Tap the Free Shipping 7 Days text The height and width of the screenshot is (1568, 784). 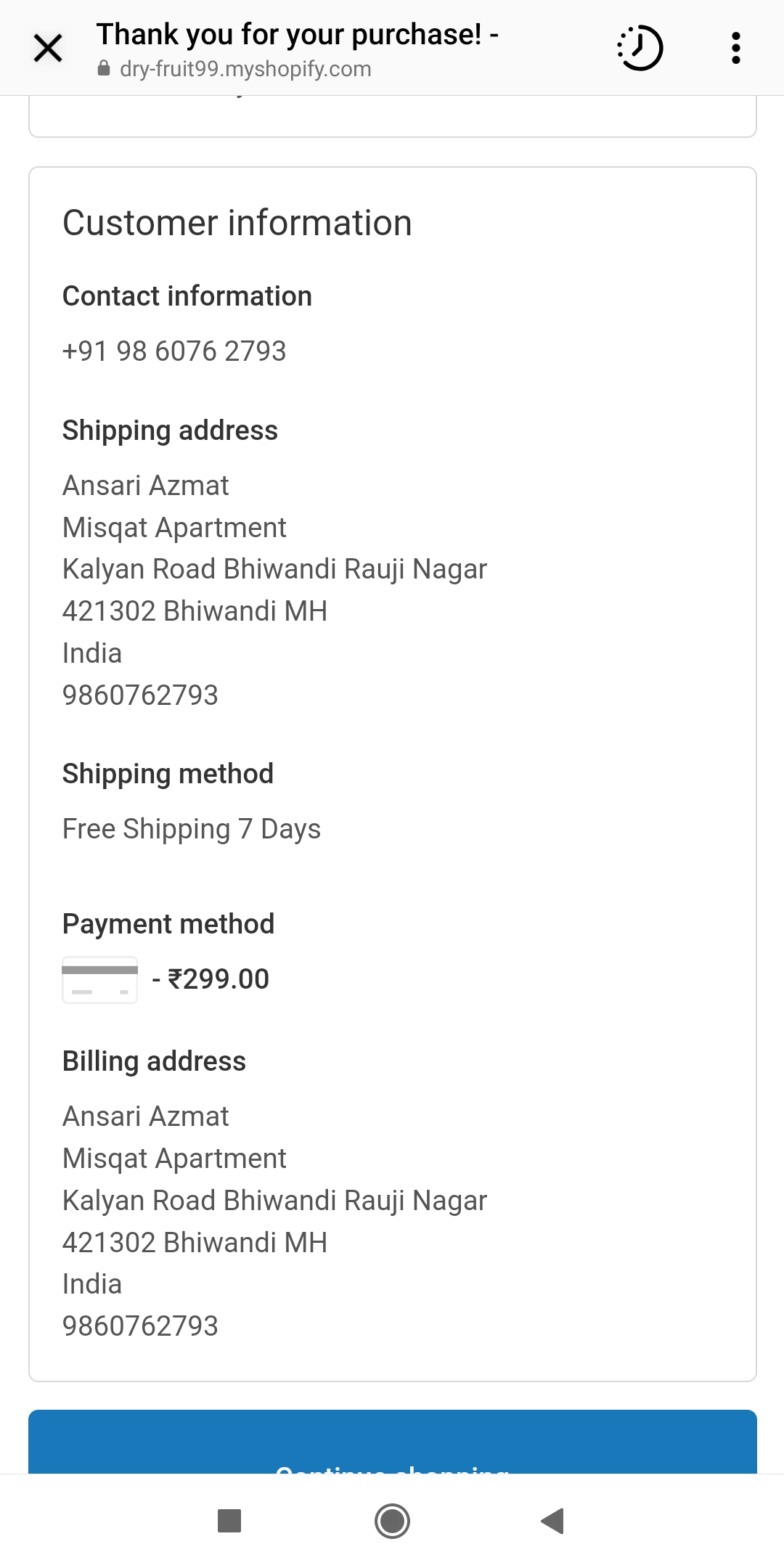click(192, 829)
